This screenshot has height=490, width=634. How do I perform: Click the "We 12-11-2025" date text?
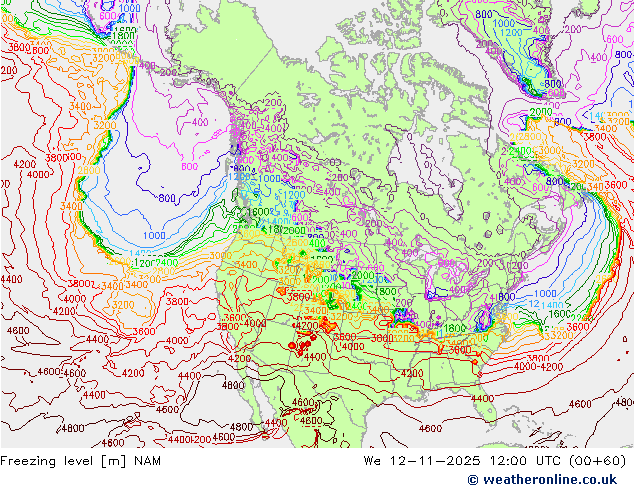pyautogui.click(x=422, y=461)
